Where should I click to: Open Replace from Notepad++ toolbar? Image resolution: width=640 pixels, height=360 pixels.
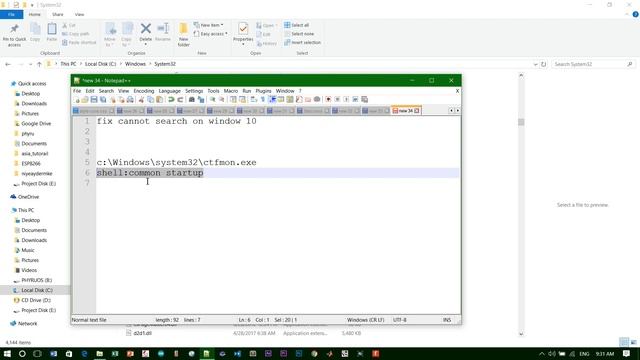pos(201,100)
